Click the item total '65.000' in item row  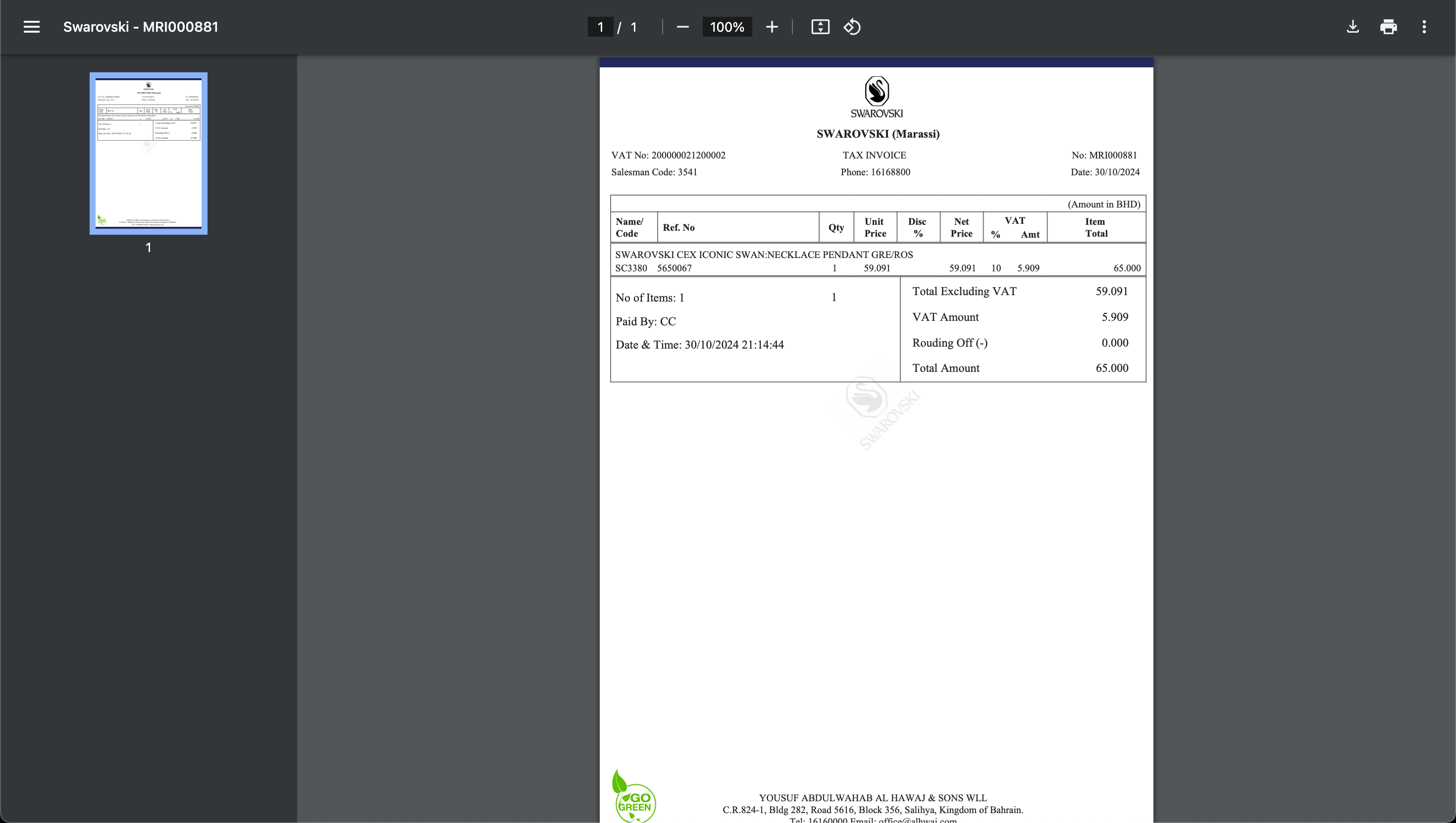(1127, 268)
